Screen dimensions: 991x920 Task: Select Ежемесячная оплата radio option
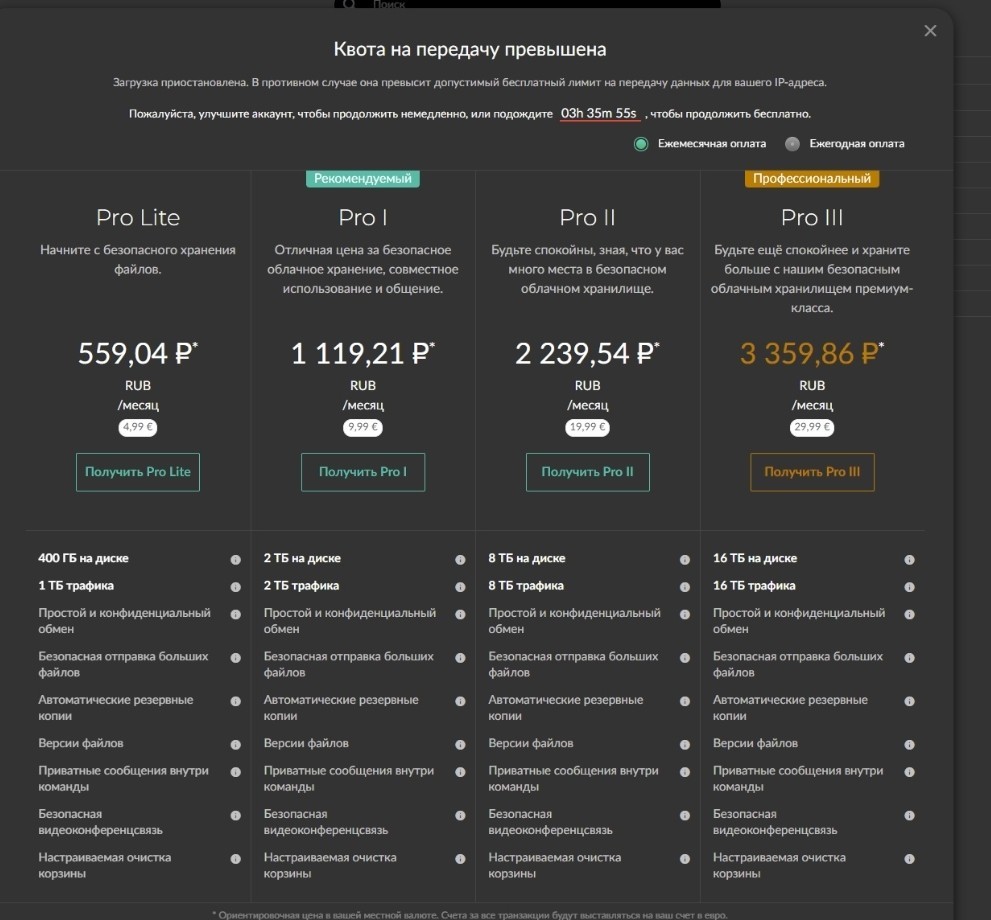[641, 144]
